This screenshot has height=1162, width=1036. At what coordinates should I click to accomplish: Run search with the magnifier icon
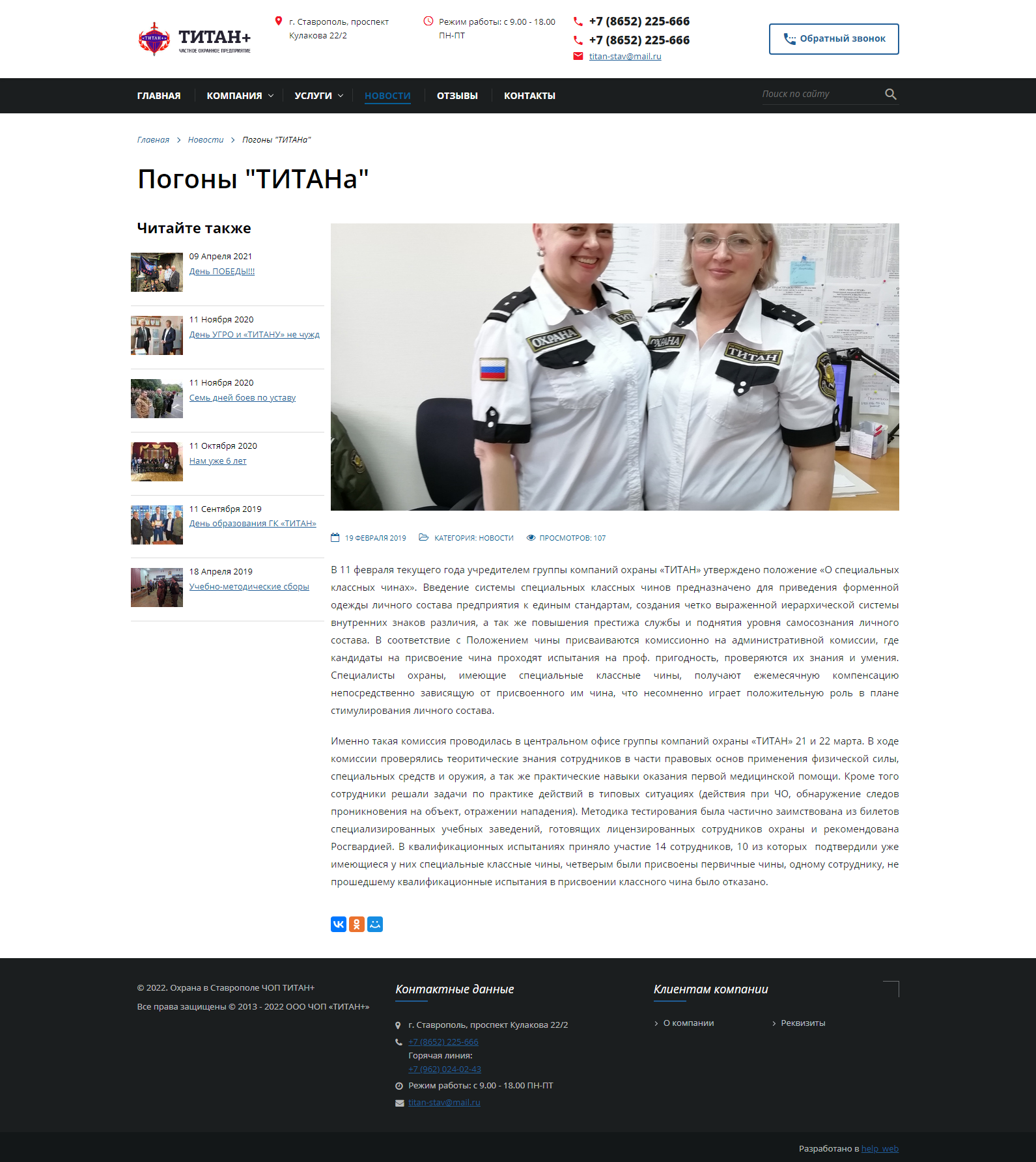tap(891, 94)
